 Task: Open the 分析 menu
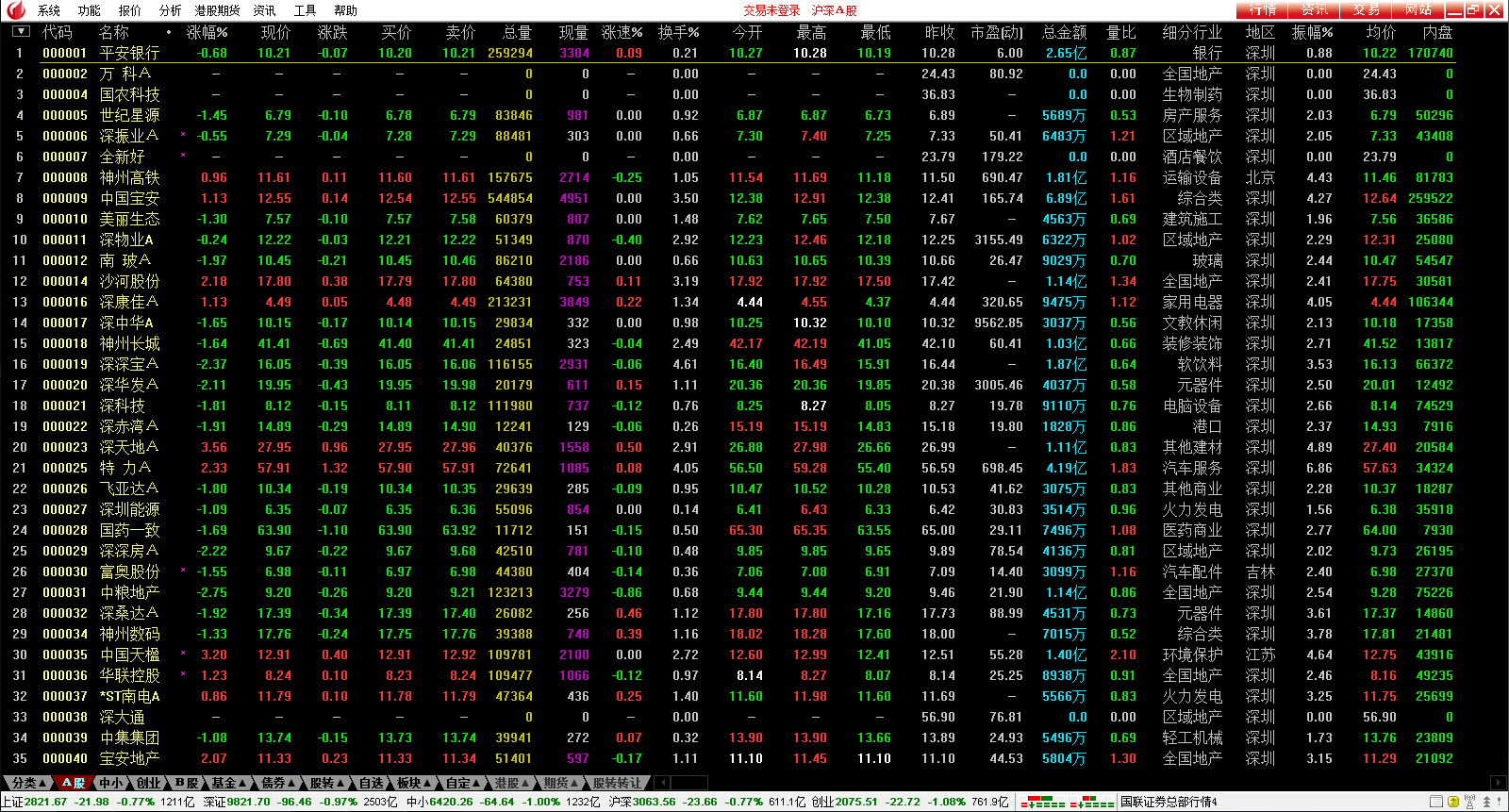coord(171,10)
